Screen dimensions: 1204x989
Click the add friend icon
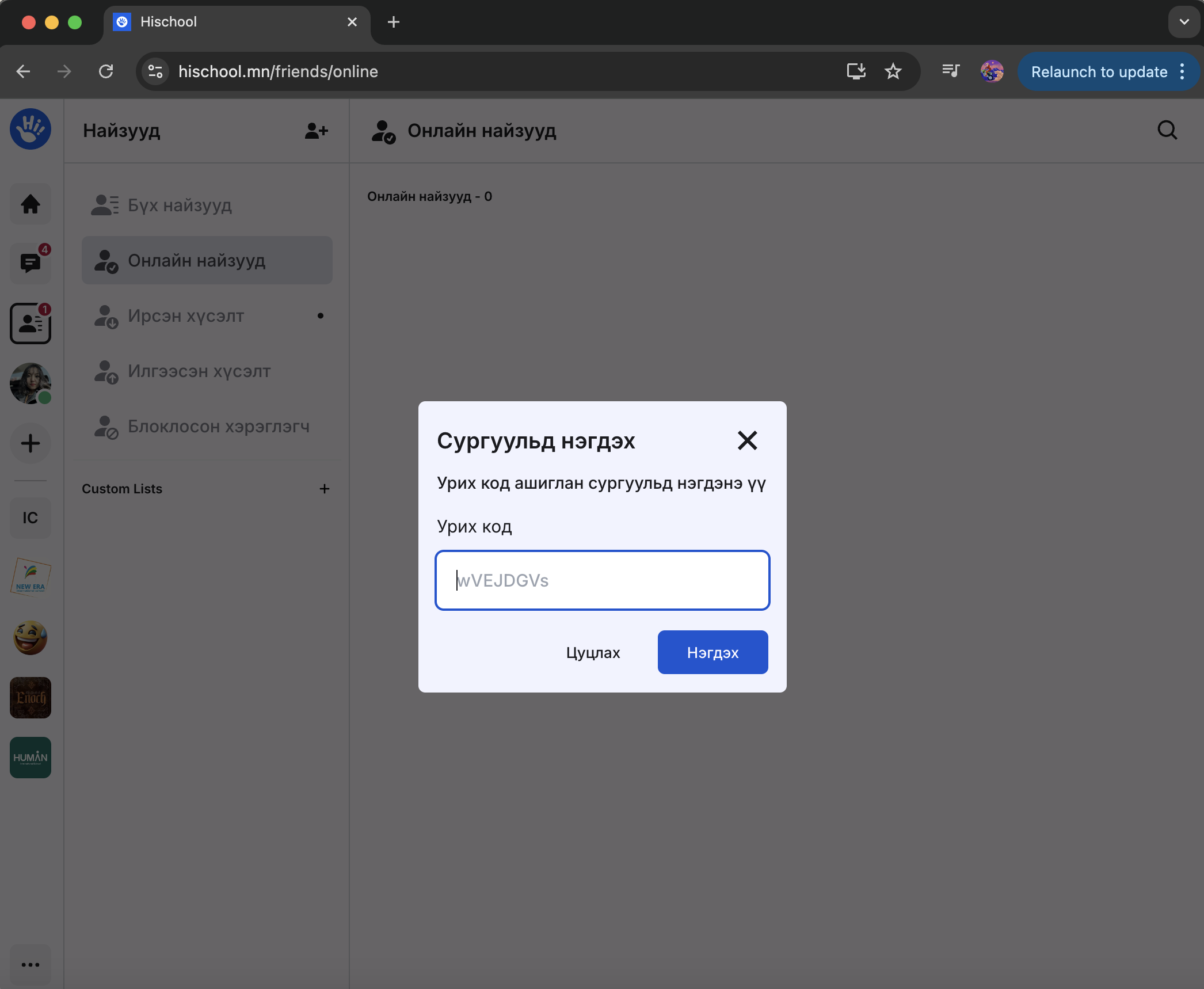coord(316,131)
